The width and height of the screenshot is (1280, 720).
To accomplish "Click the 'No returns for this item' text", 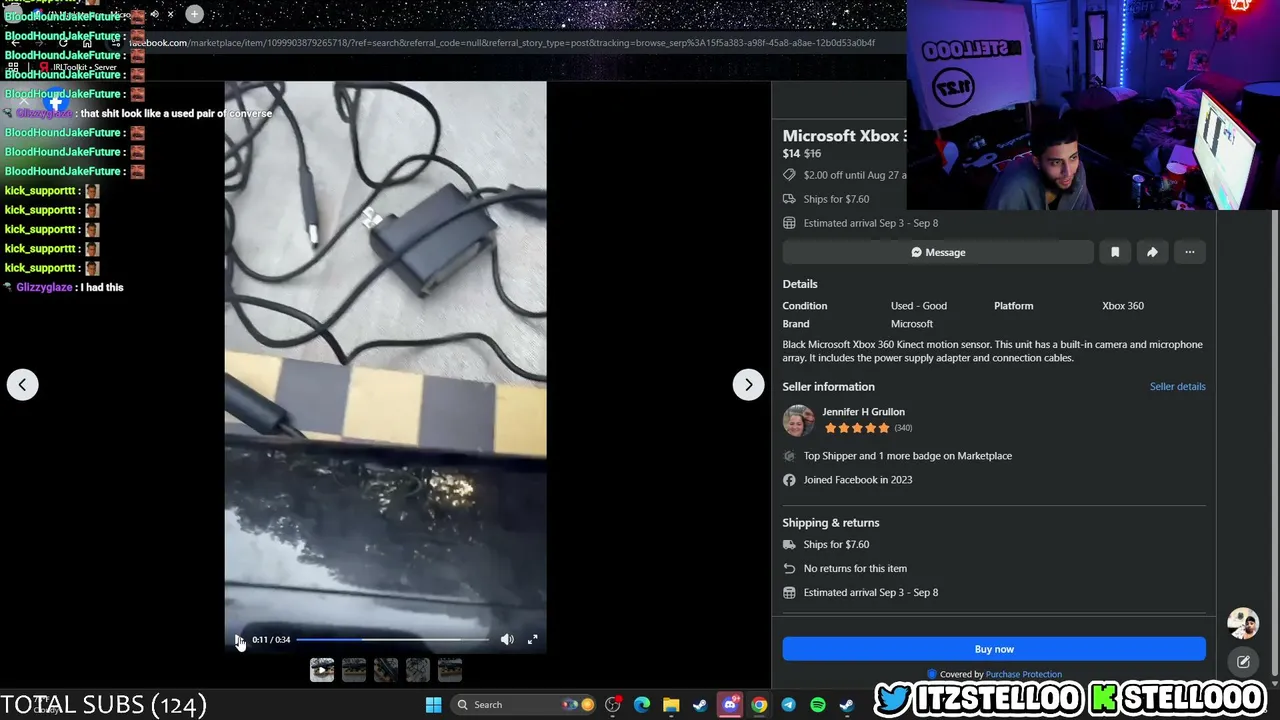I will [855, 569].
